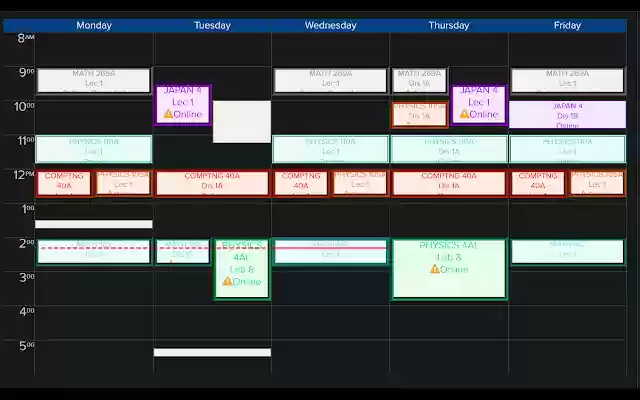Click warning icon on Thursday JAPAN 4 lecture
The height and width of the screenshot is (400, 640).
click(464, 114)
